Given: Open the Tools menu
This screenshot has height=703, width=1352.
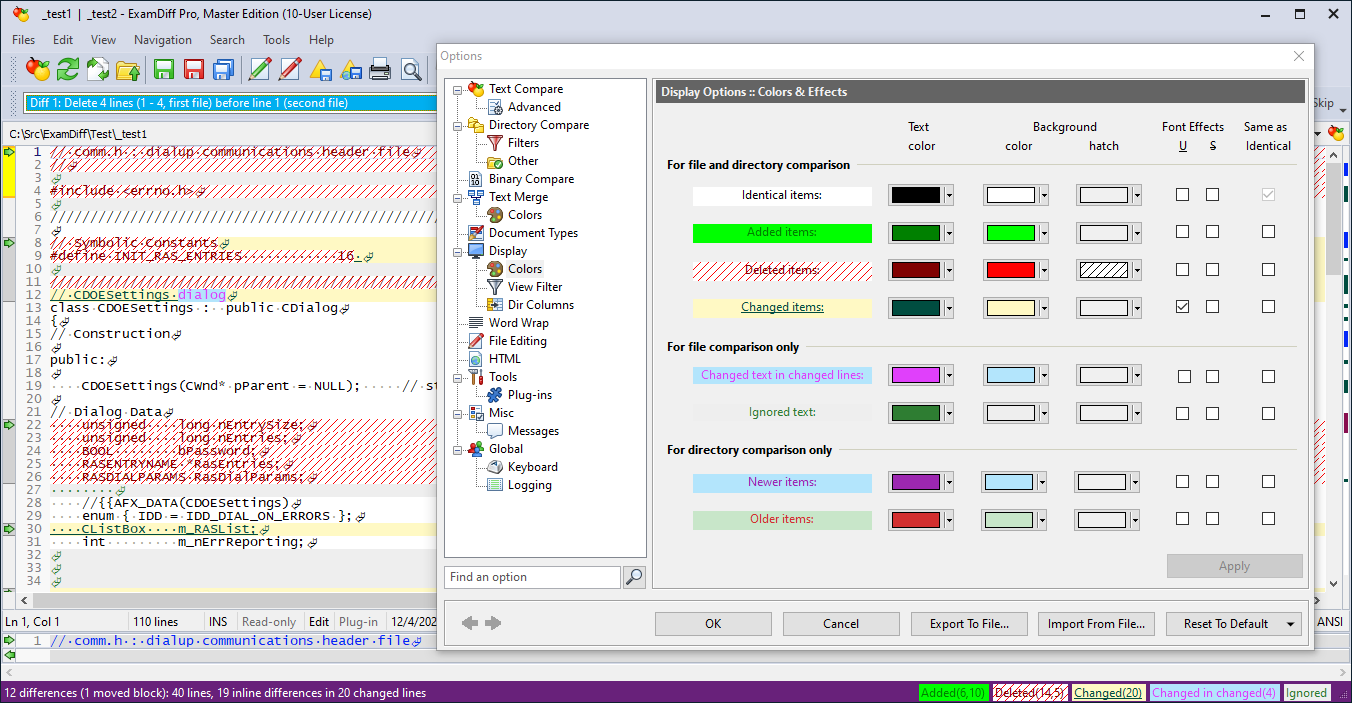Looking at the screenshot, I should point(277,40).
